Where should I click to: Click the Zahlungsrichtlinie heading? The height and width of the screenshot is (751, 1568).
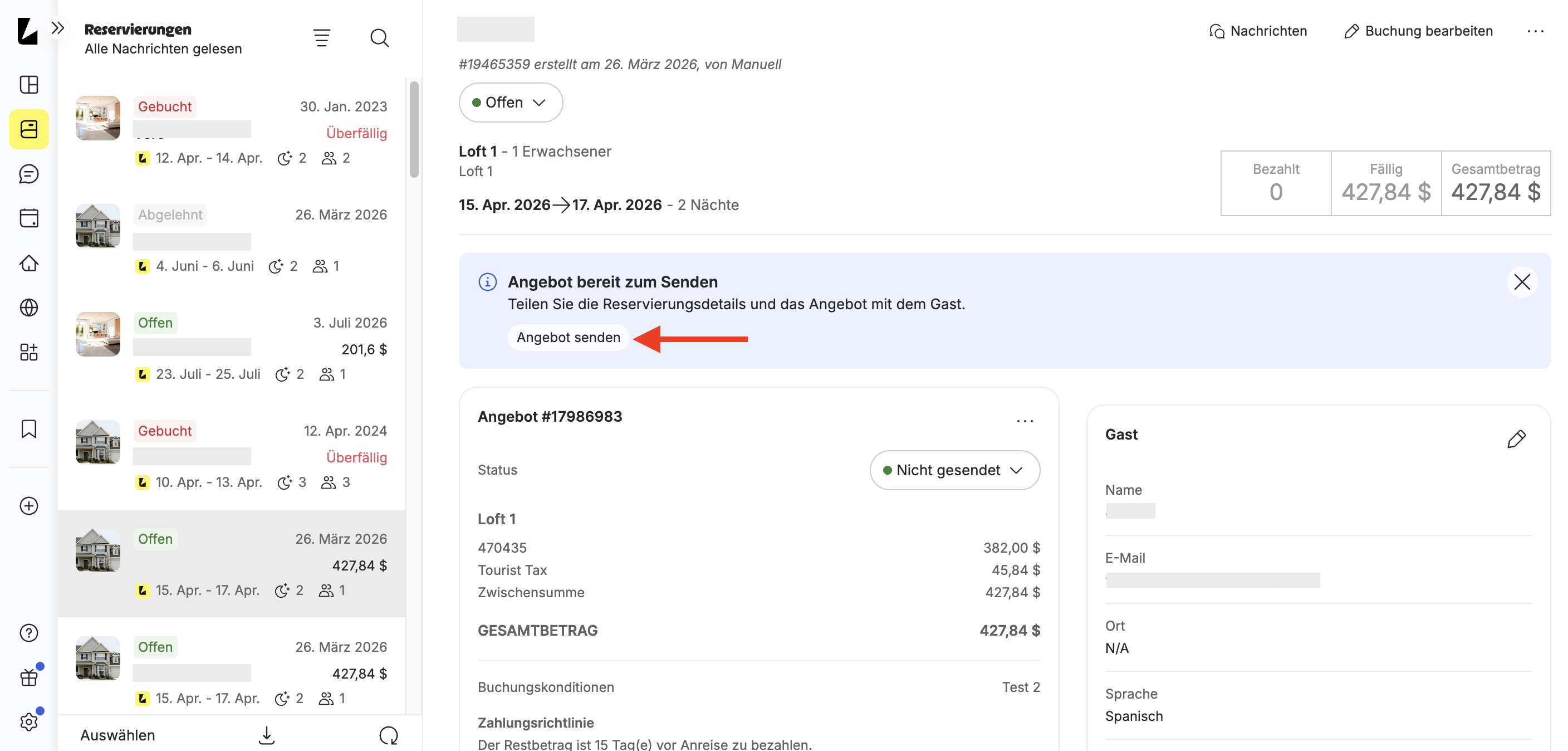tap(536, 723)
